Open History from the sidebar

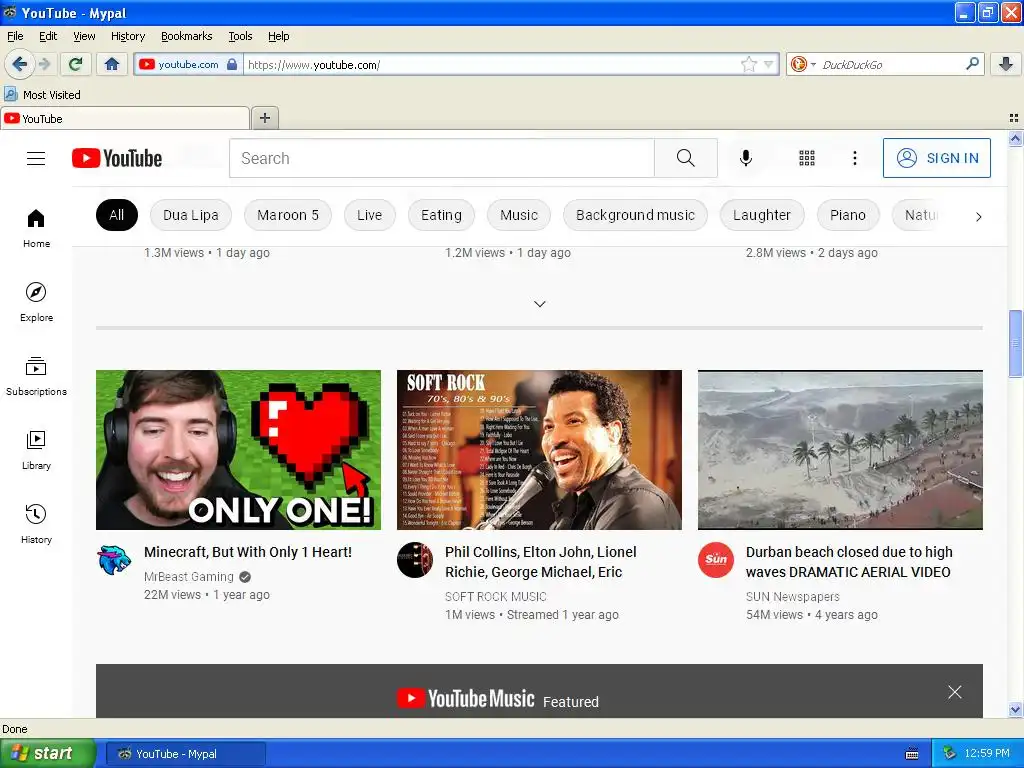36,524
